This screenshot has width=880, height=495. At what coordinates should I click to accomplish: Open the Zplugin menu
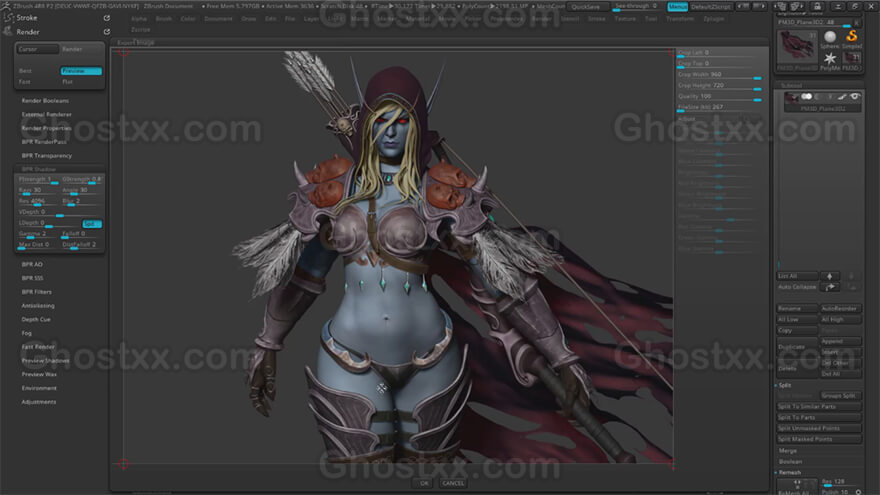(x=713, y=19)
